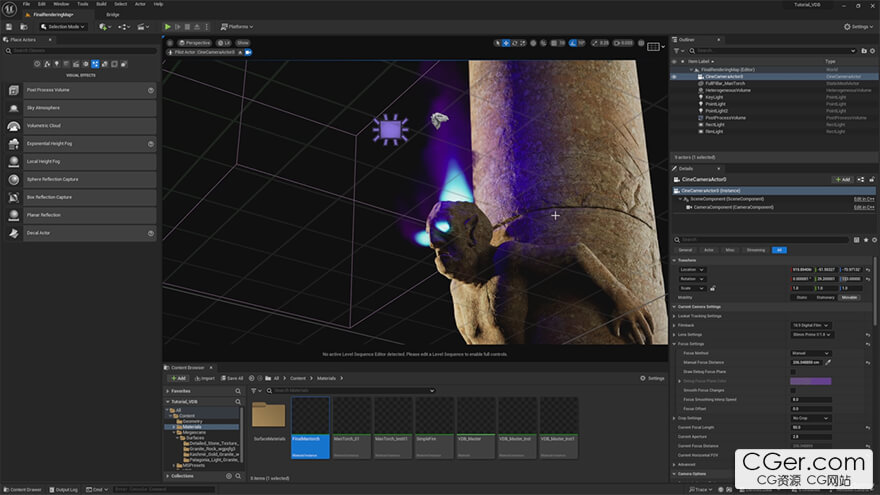The width and height of the screenshot is (880, 495).
Task: Select the Streaming filter tab in Details
Action: click(x=755, y=250)
